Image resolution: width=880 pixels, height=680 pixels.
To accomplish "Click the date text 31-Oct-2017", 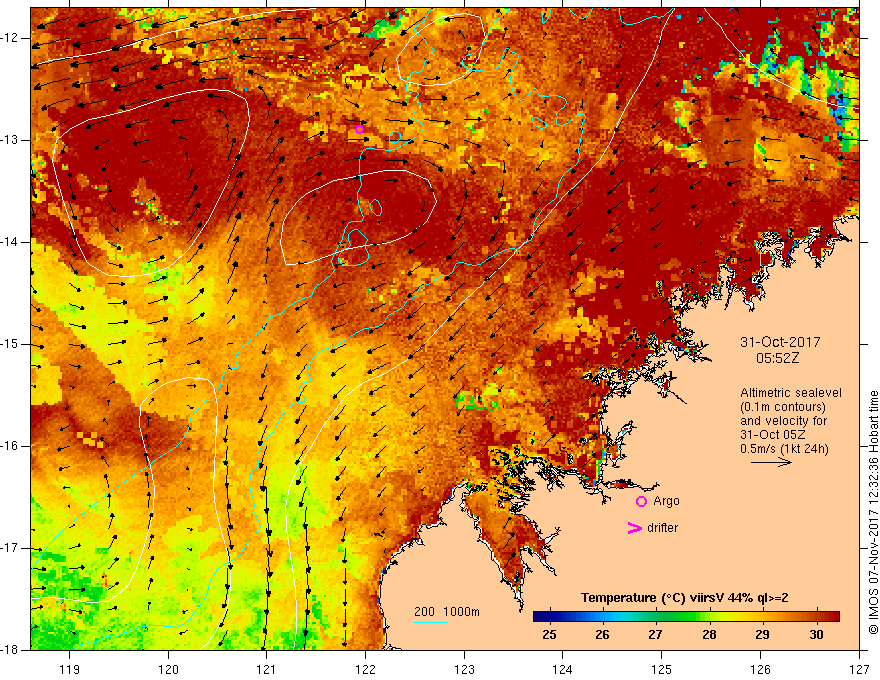I will tap(780, 342).
